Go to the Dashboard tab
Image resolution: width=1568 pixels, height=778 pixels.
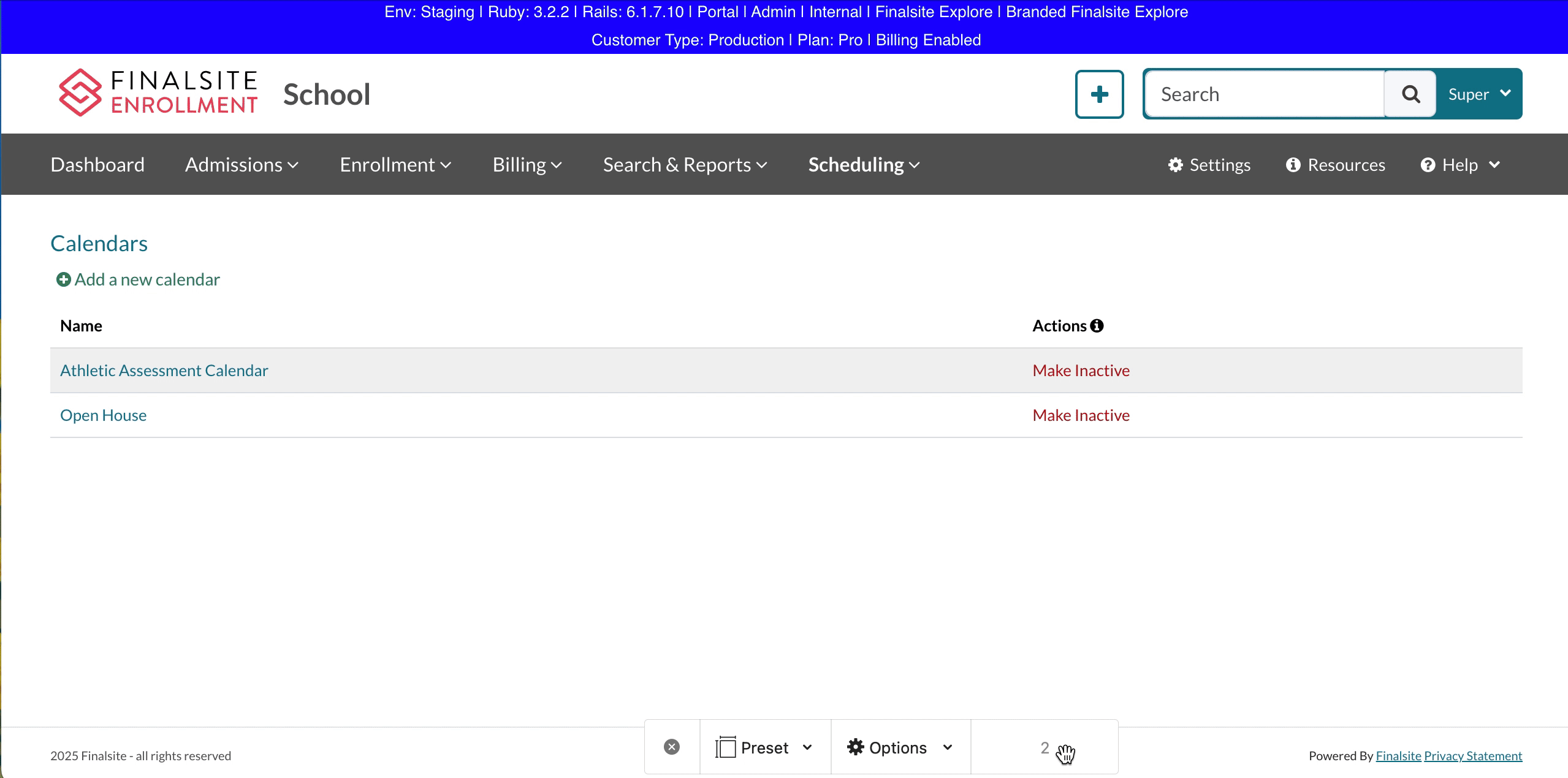pos(97,165)
